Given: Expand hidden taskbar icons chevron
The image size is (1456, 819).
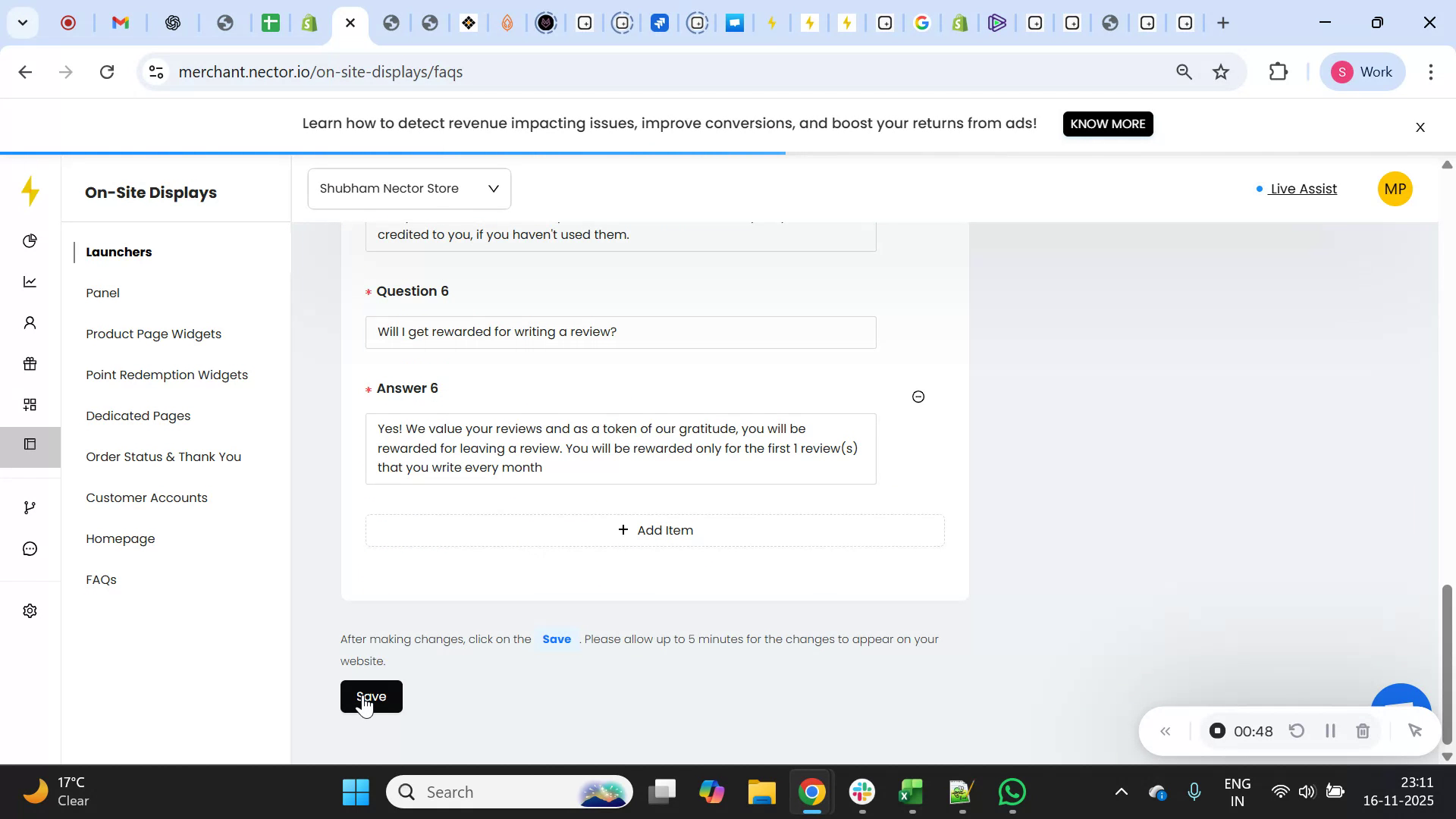Looking at the screenshot, I should (1122, 791).
